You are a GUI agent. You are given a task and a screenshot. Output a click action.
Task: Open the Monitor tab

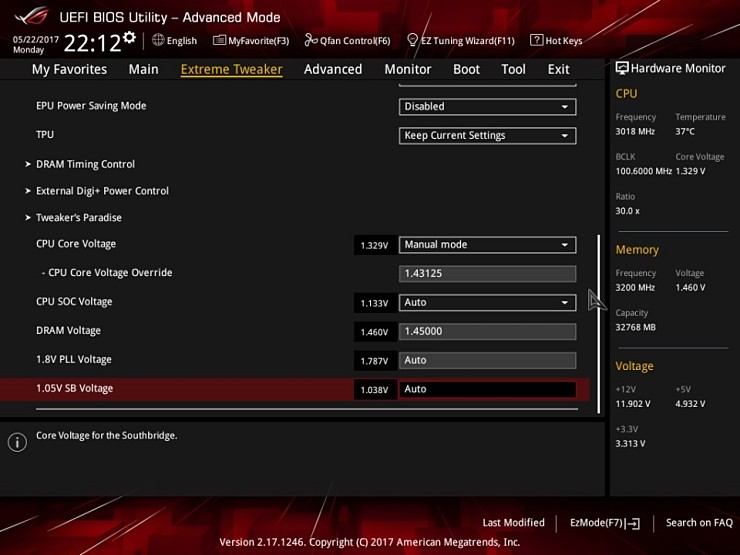click(408, 69)
